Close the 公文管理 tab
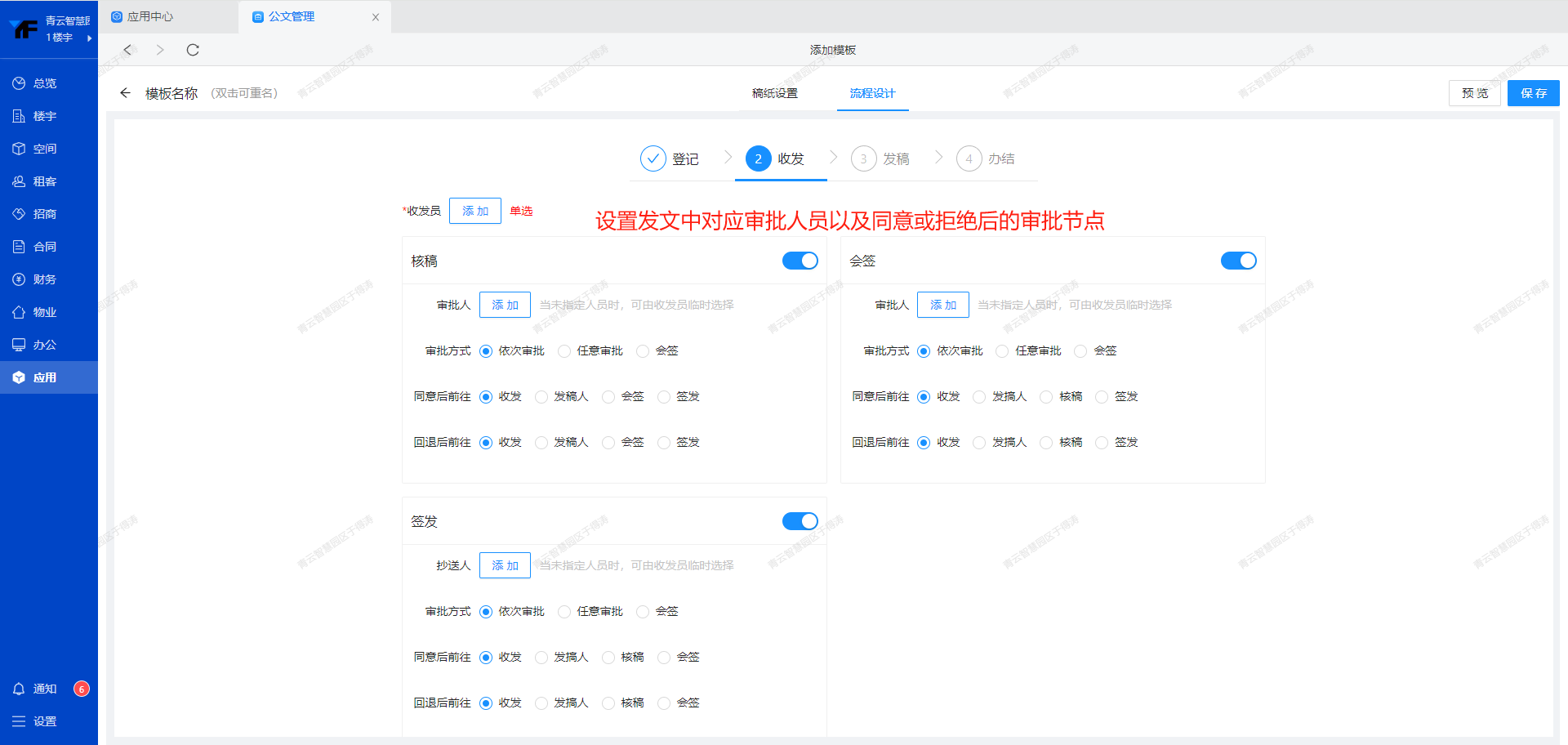This screenshot has width=1568, height=745. click(376, 17)
